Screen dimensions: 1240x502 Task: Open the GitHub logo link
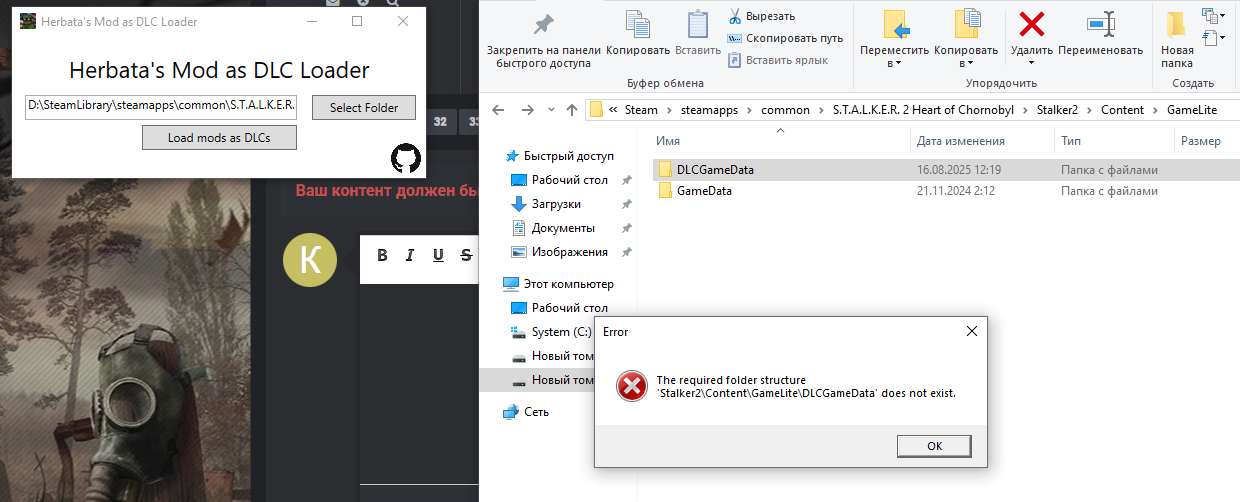pyautogui.click(x=406, y=157)
